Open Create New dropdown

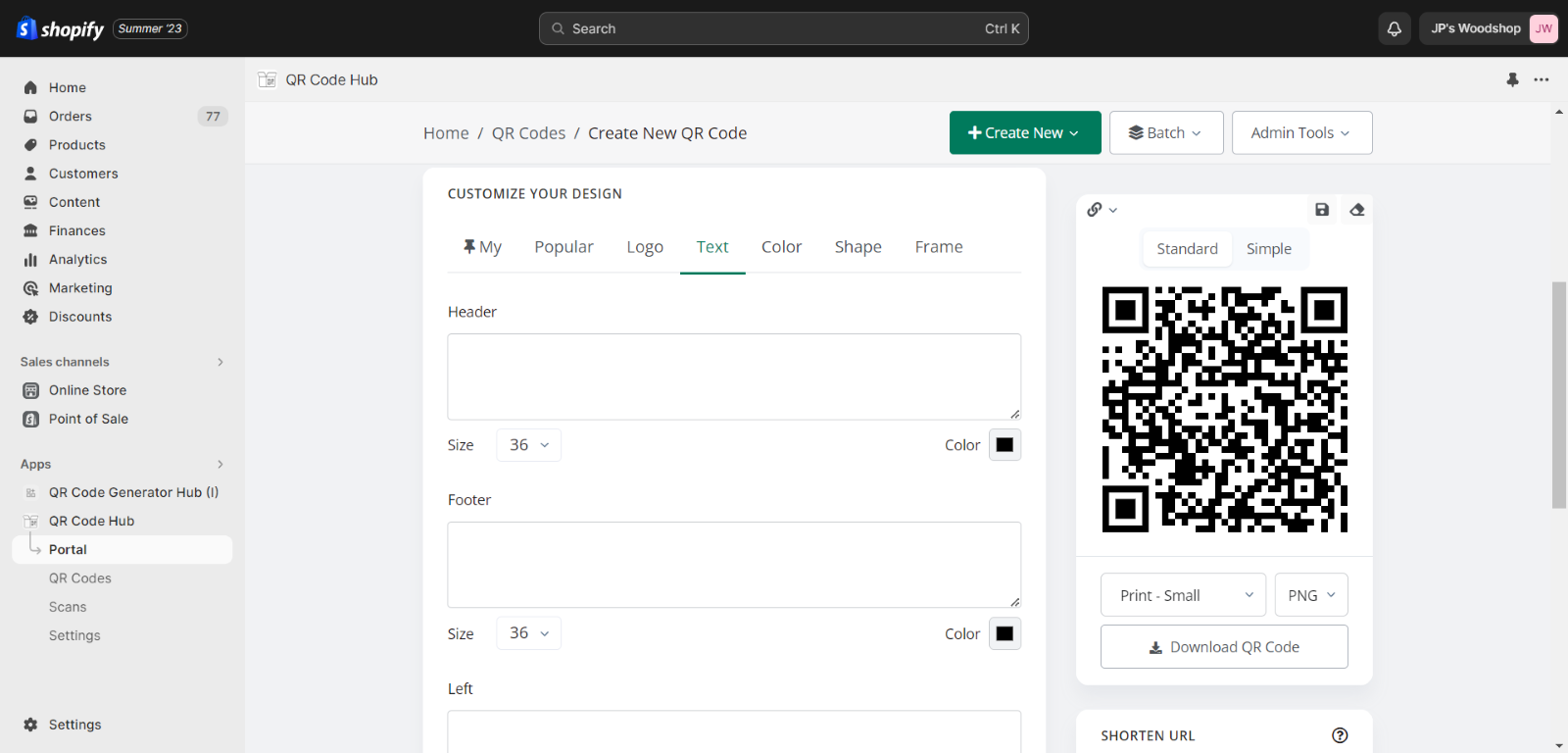tap(1025, 132)
